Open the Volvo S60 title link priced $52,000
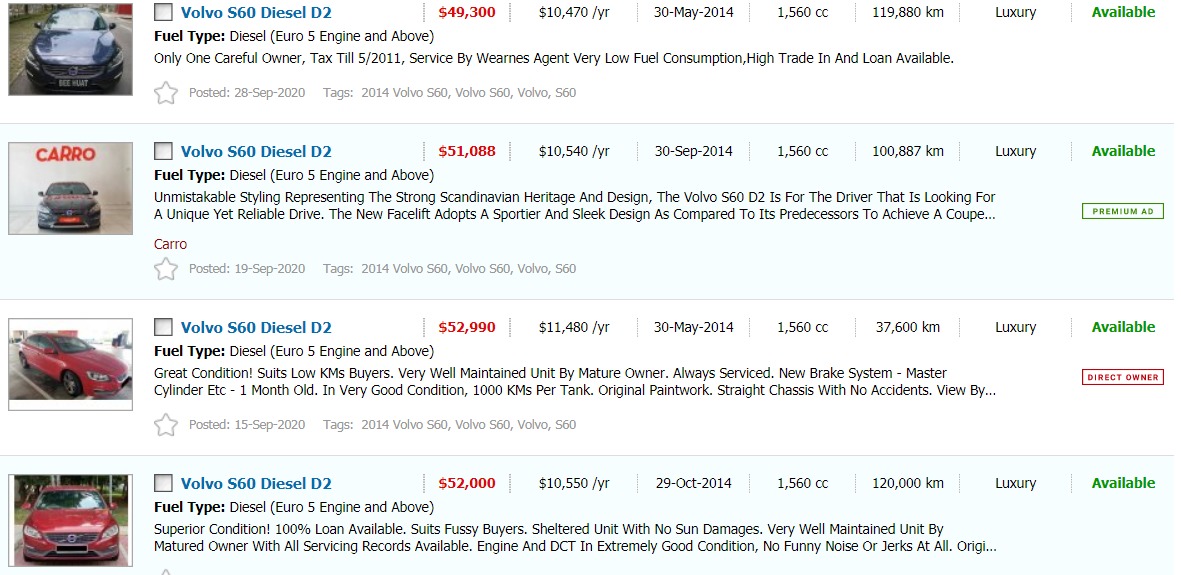The height and width of the screenshot is (575, 1181). 256,484
